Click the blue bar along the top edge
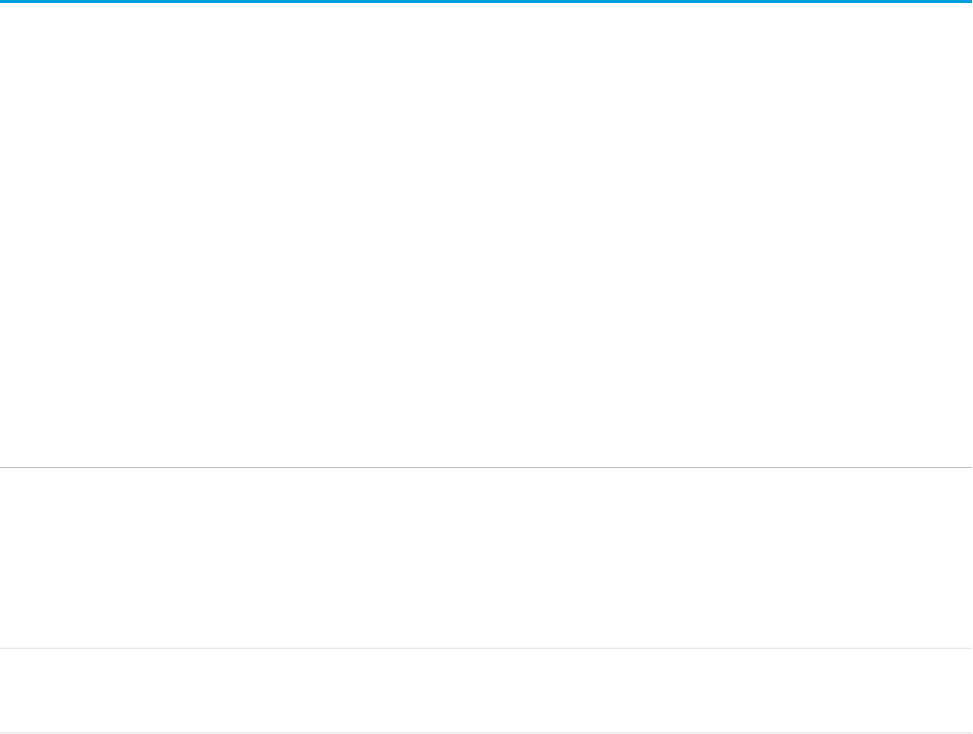This screenshot has width=973, height=734. 486,1
